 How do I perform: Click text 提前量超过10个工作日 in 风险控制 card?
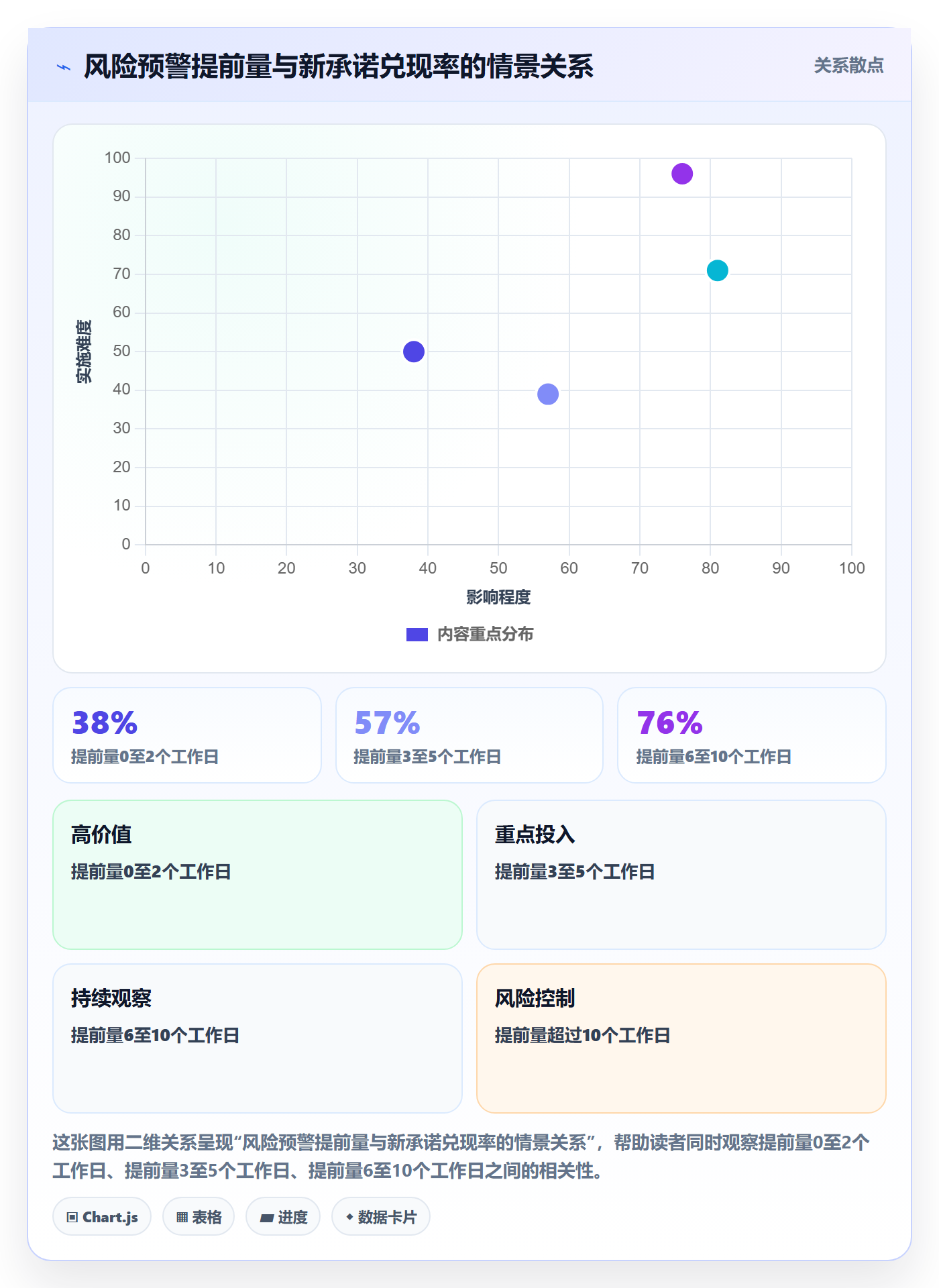582,1036
